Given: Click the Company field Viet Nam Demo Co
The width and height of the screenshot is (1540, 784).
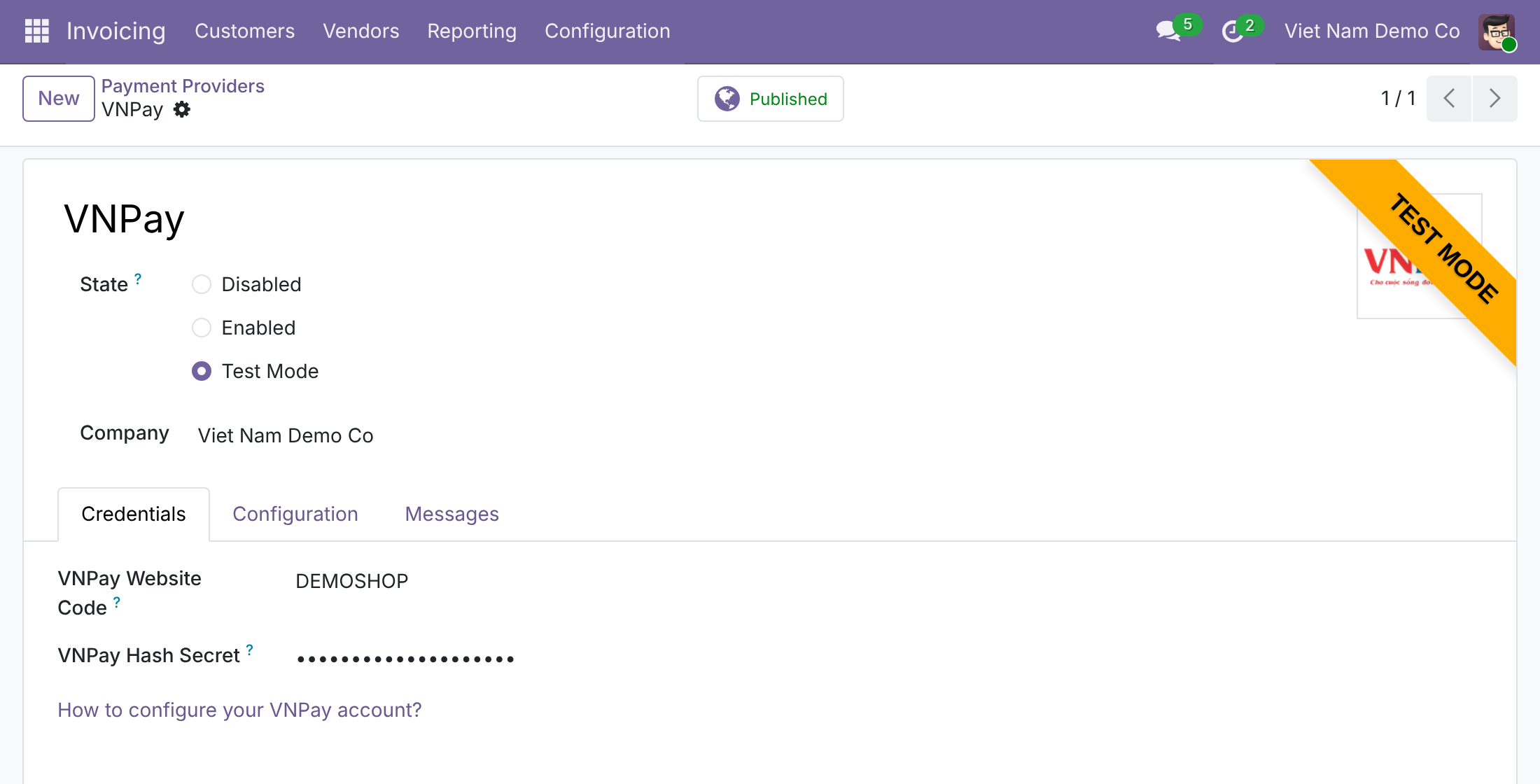Looking at the screenshot, I should click(x=286, y=435).
